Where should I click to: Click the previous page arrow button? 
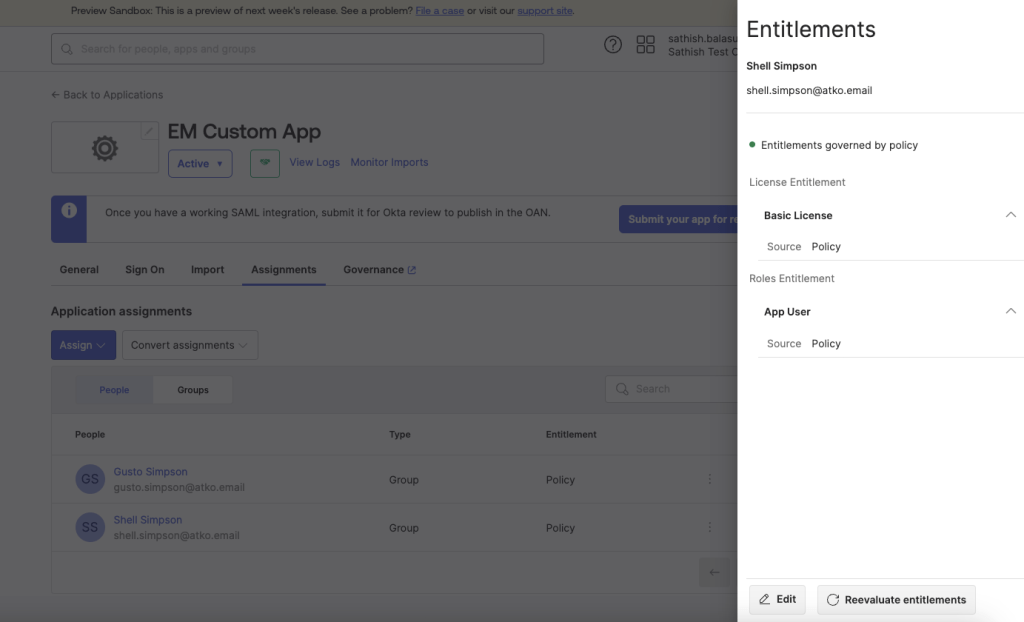click(714, 572)
